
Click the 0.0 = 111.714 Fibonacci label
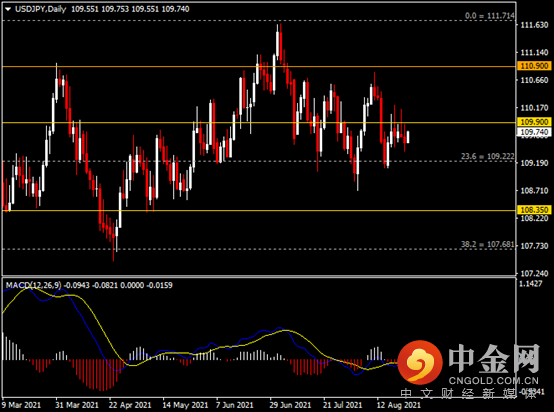pos(489,16)
